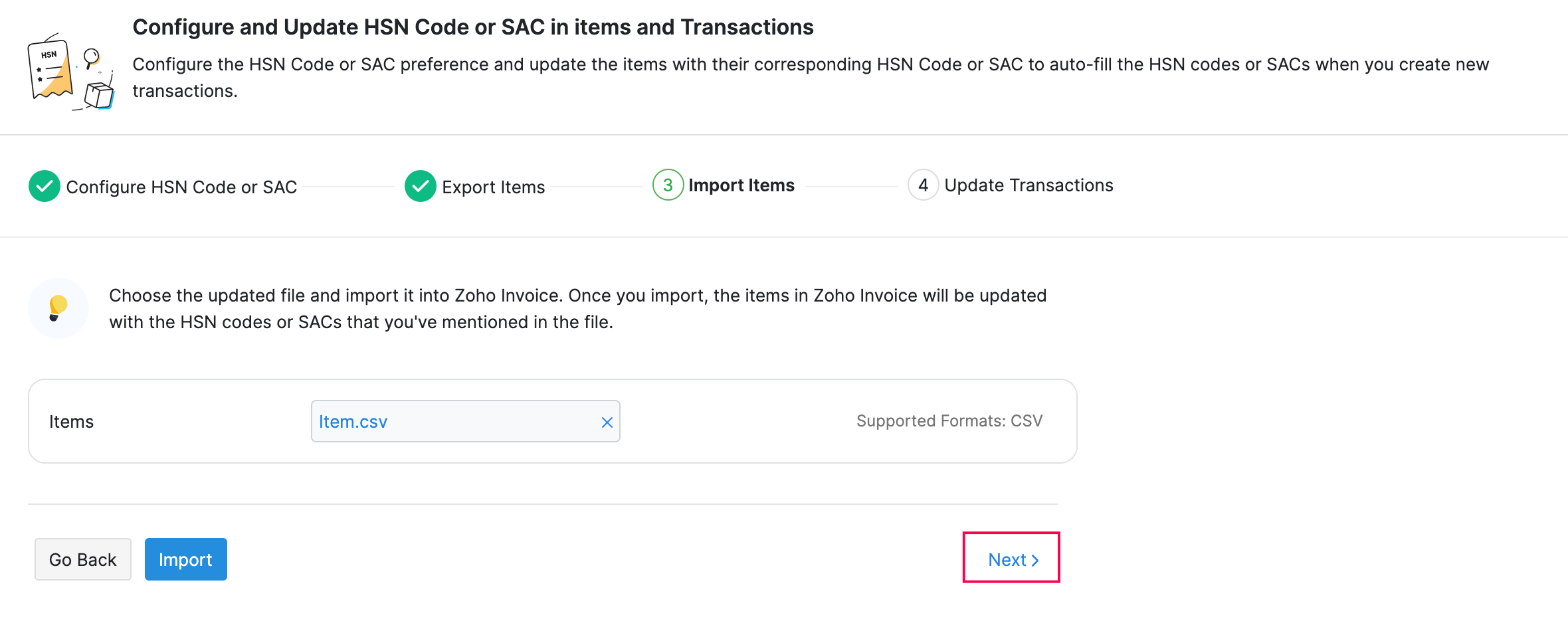Click the Items field label
Screen dimensions: 1568x639
click(71, 422)
